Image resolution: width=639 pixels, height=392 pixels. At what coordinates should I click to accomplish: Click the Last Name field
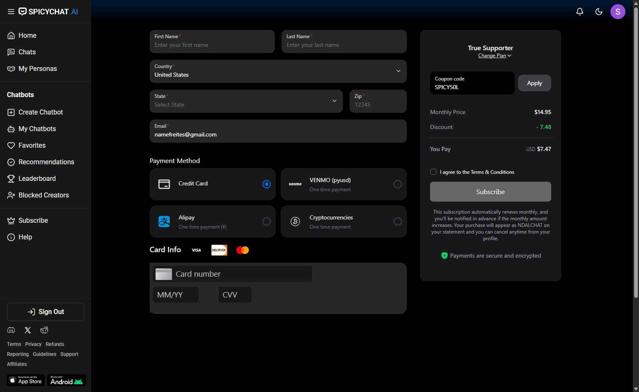click(x=344, y=41)
